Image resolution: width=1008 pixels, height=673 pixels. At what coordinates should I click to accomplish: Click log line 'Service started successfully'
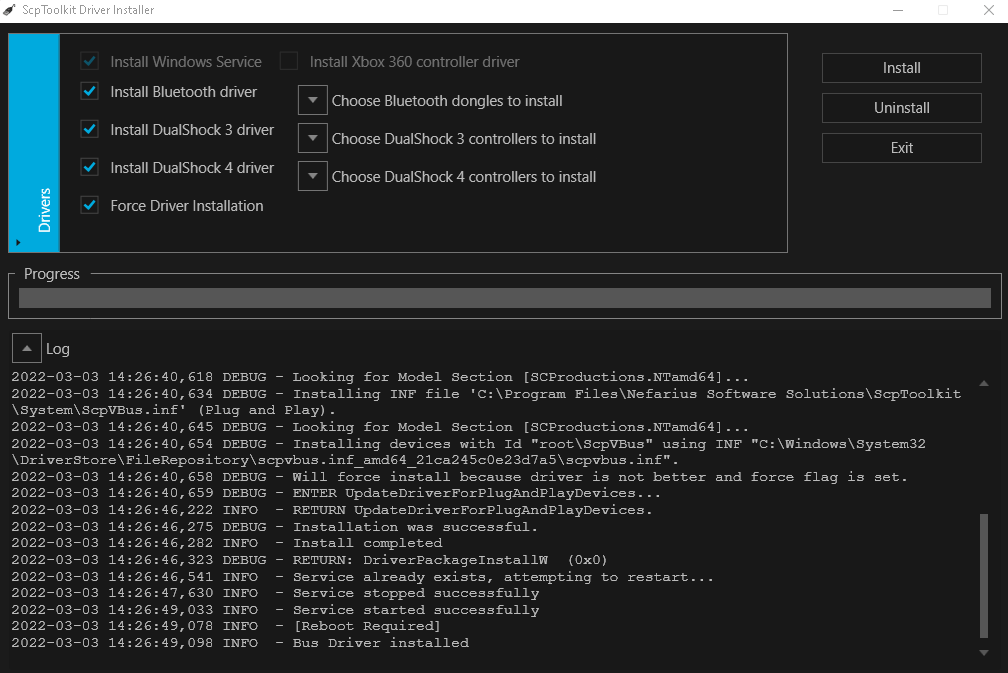point(275,609)
